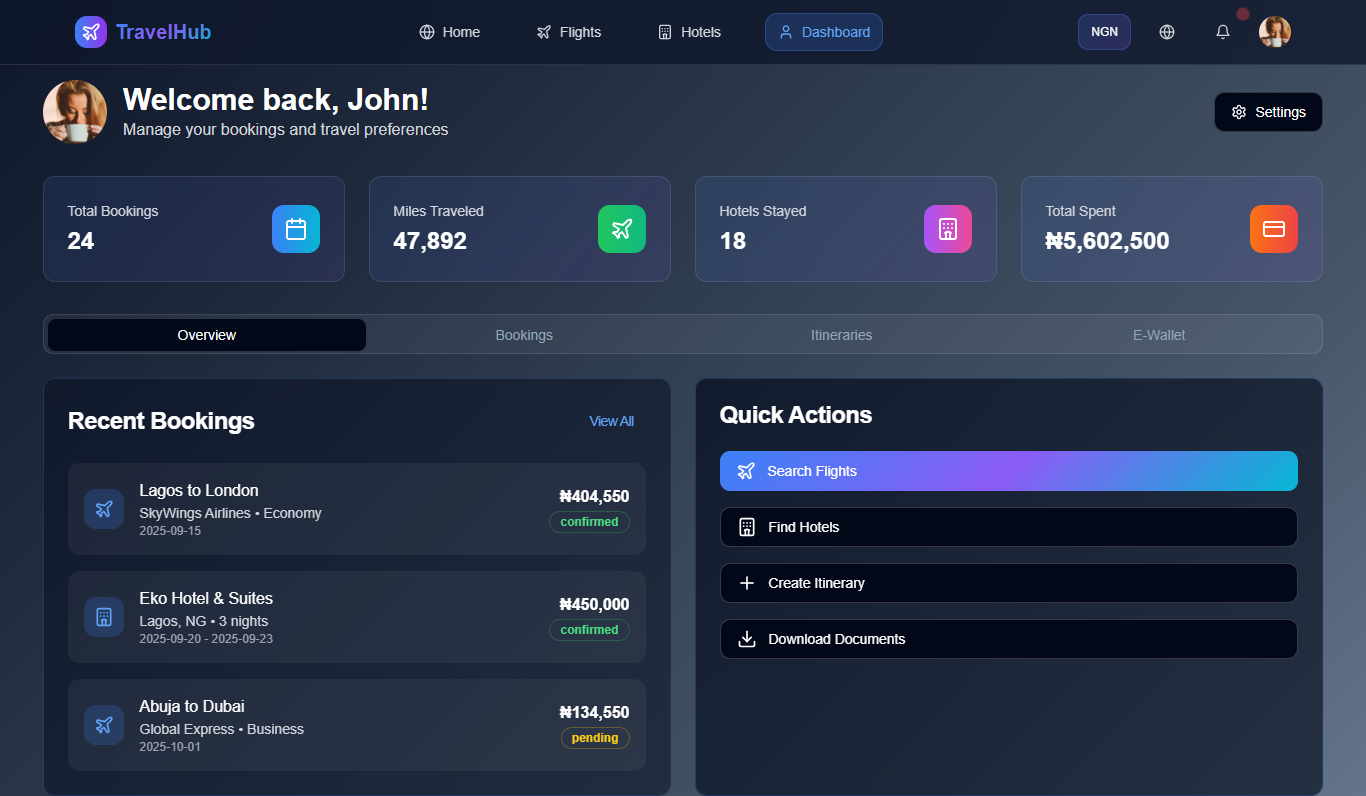Click the TravelHub airplane logo icon
Image resolution: width=1366 pixels, height=796 pixels.
tap(91, 32)
